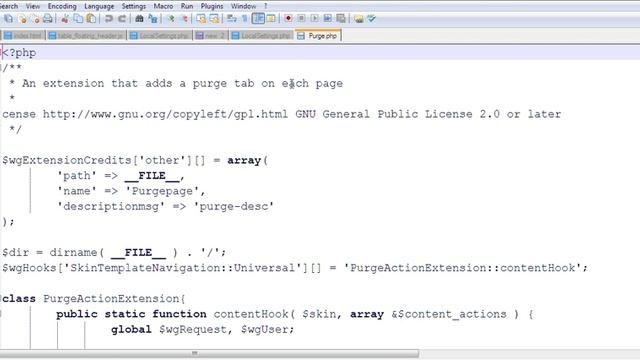Click the Paste clipboard icon
The width and height of the screenshot is (640, 360).
(91, 19)
